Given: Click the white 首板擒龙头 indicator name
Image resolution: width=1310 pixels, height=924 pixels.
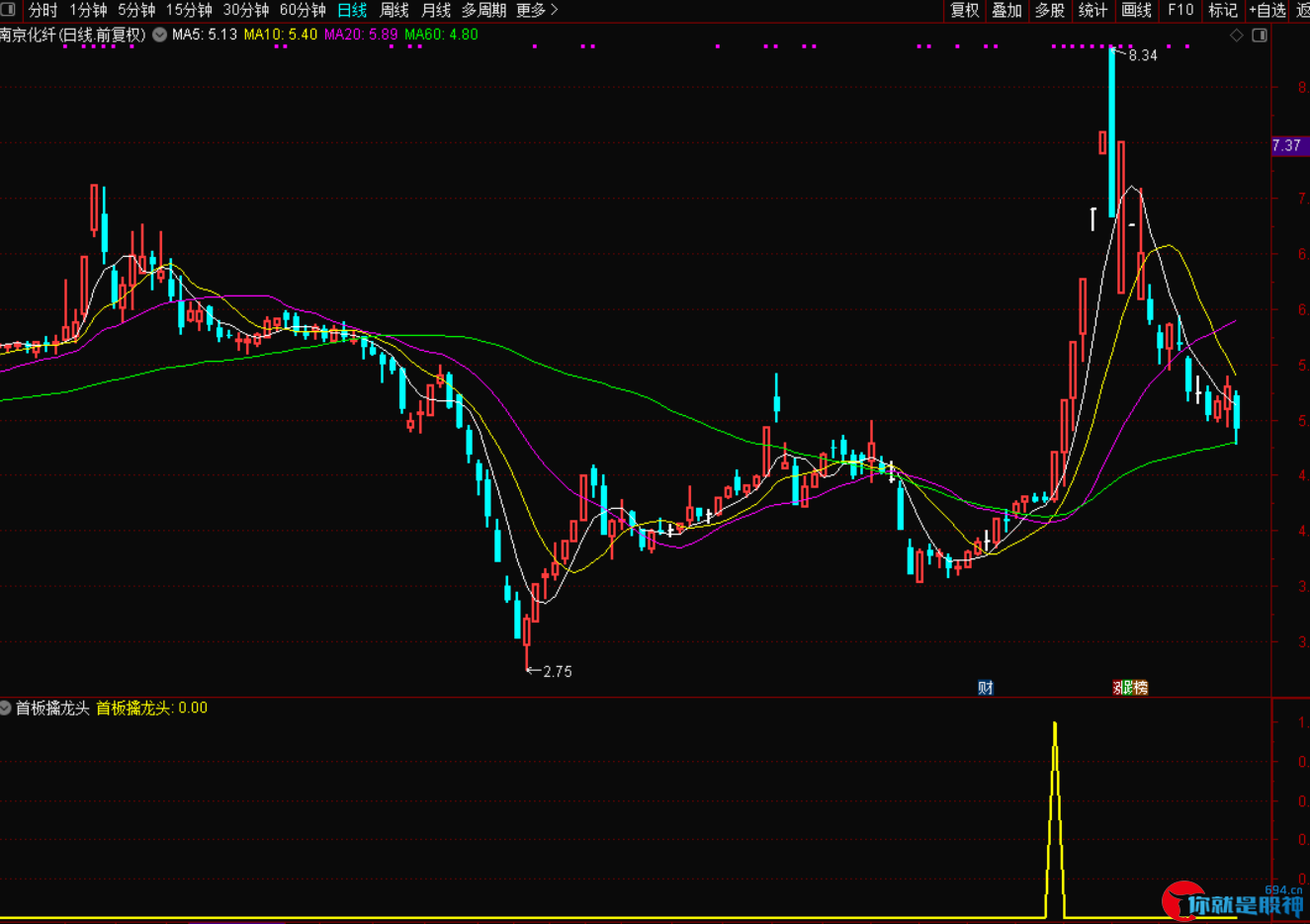Looking at the screenshot, I should (52, 709).
